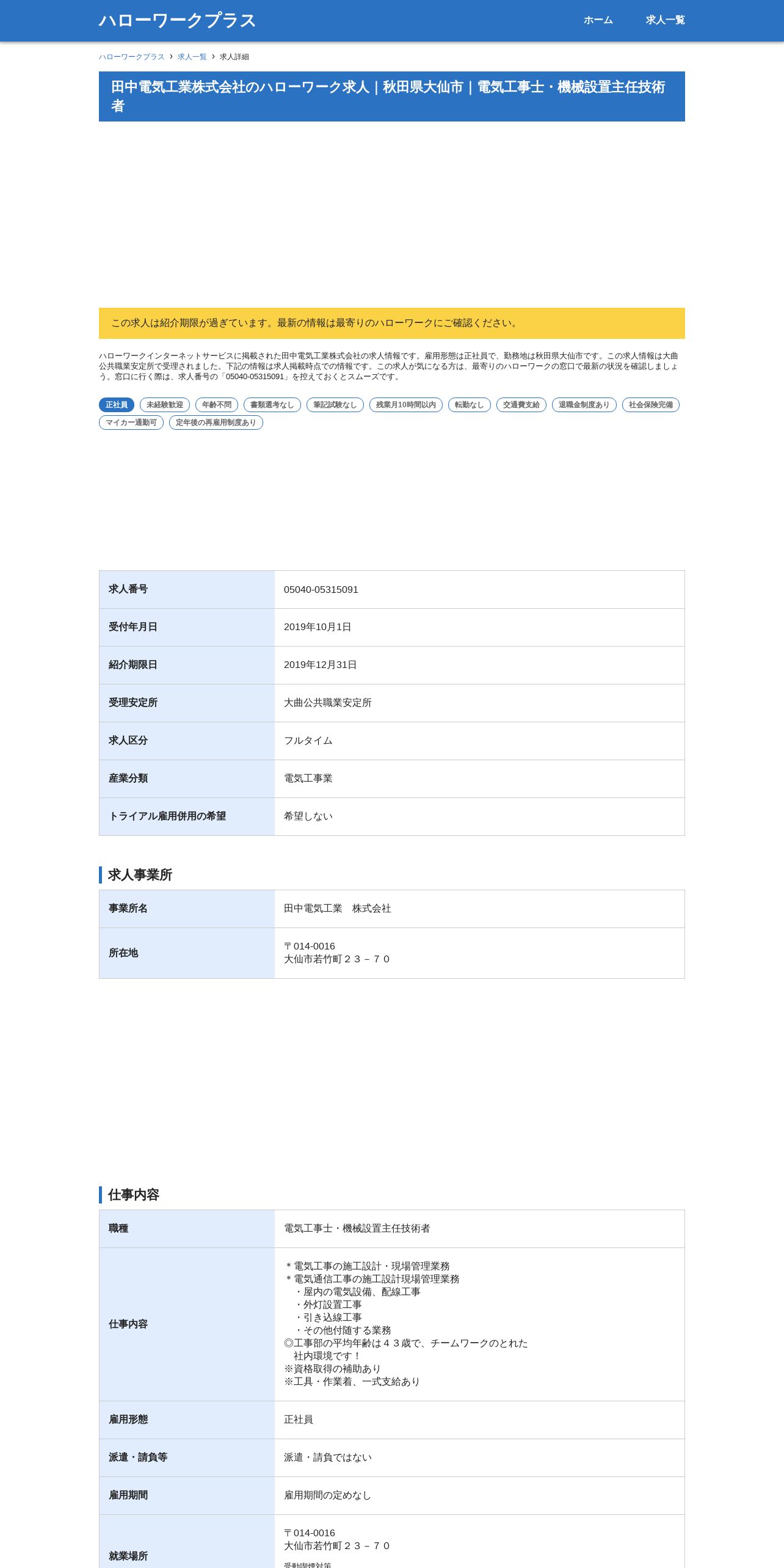
Task: Click the 求人区分 row label
Action: click(x=128, y=741)
